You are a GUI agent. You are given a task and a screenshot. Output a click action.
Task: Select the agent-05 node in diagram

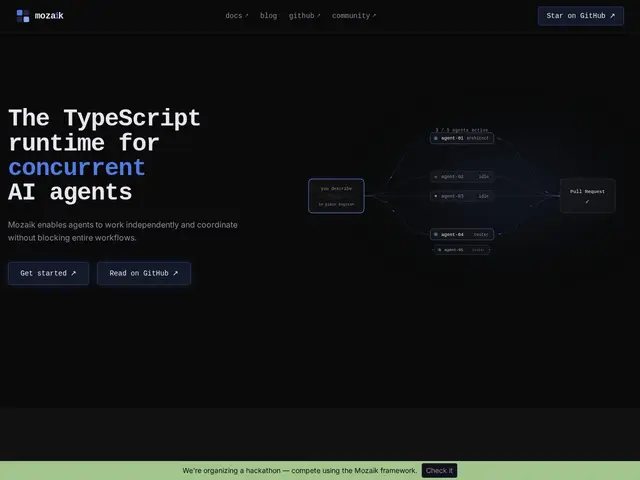pyautogui.click(x=462, y=250)
